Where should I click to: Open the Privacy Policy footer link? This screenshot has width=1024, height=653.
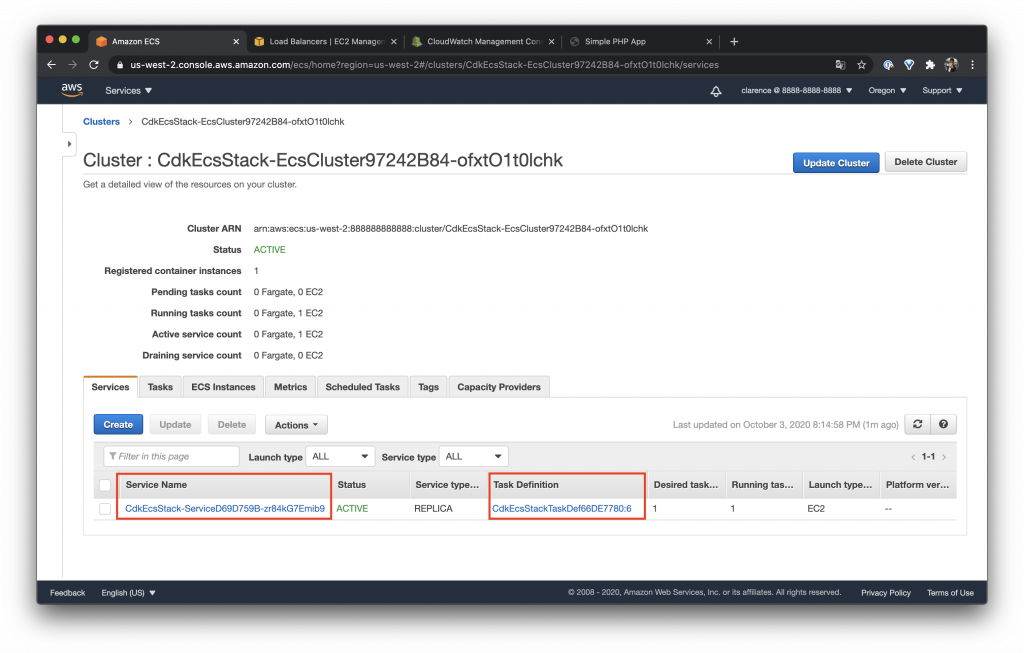(886, 593)
